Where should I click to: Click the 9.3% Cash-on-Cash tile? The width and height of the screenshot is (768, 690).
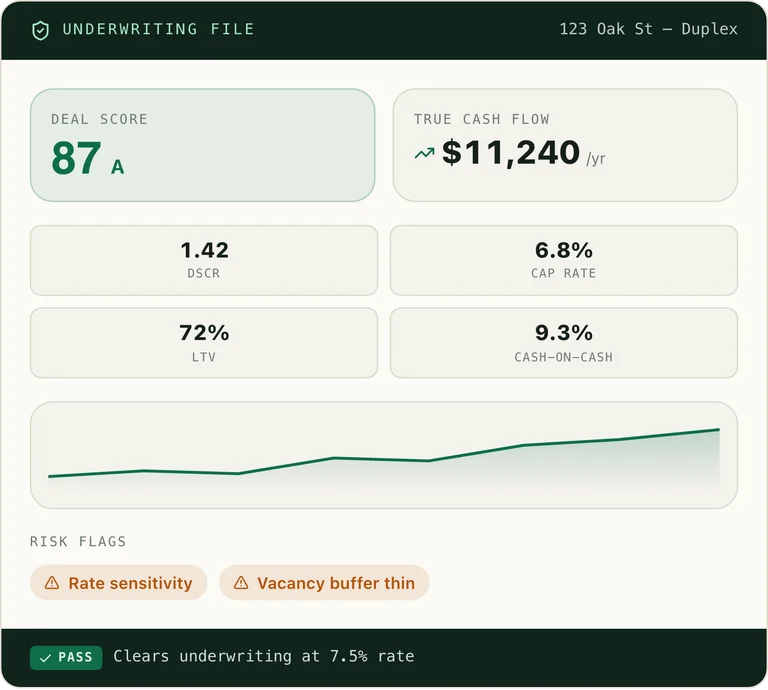tap(564, 343)
